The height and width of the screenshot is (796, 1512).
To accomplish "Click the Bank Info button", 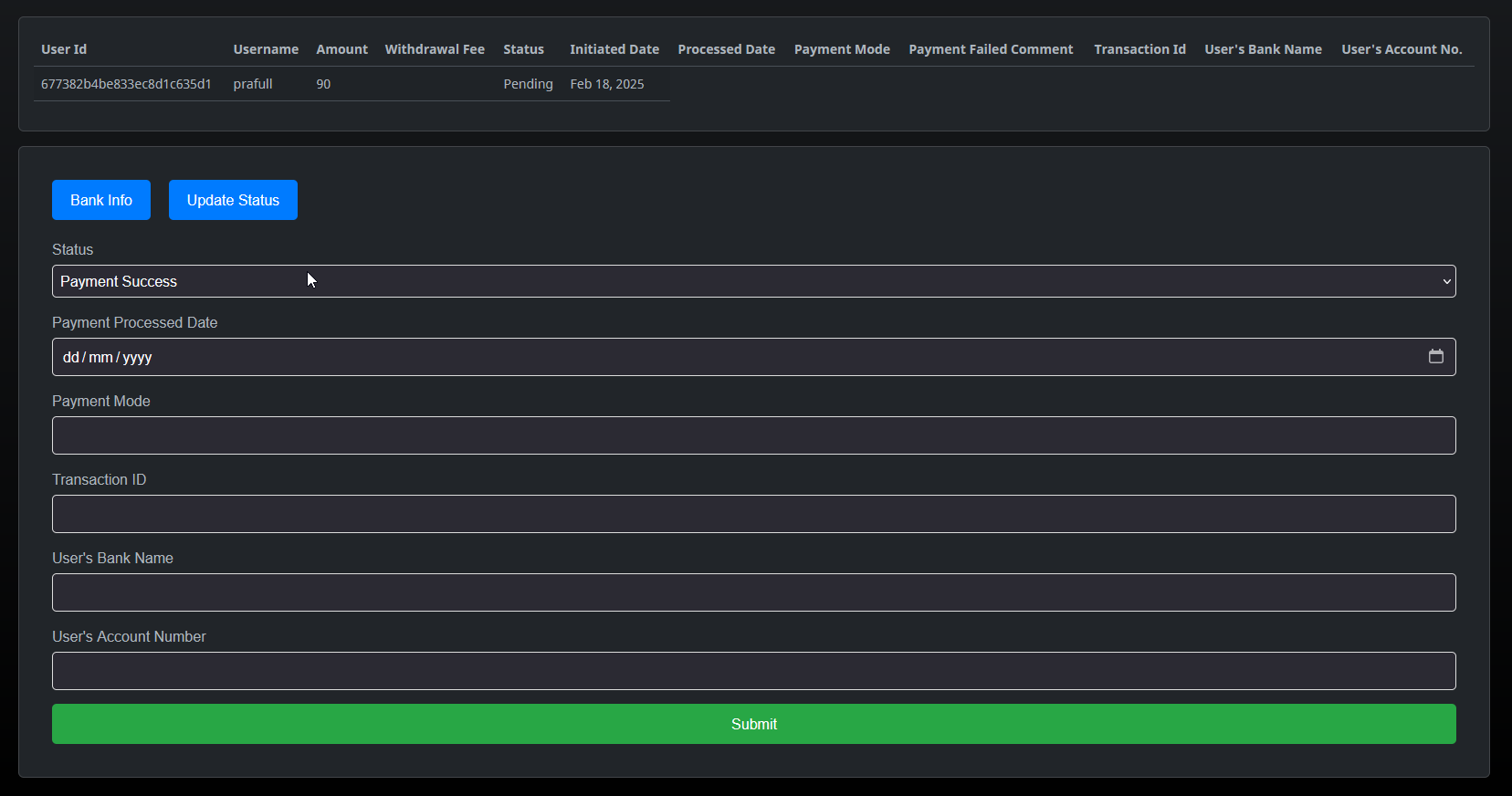I will (x=101, y=200).
